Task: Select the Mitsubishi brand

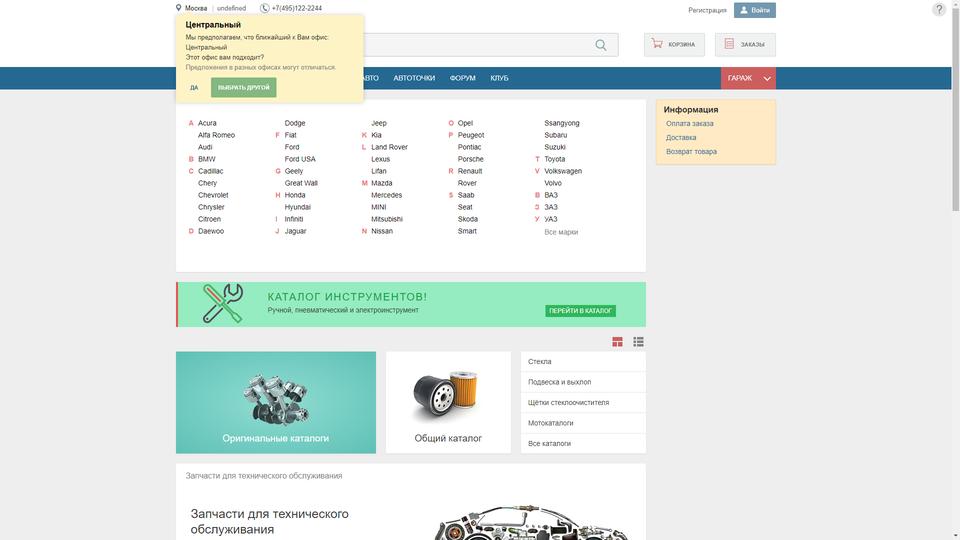Action: point(386,219)
